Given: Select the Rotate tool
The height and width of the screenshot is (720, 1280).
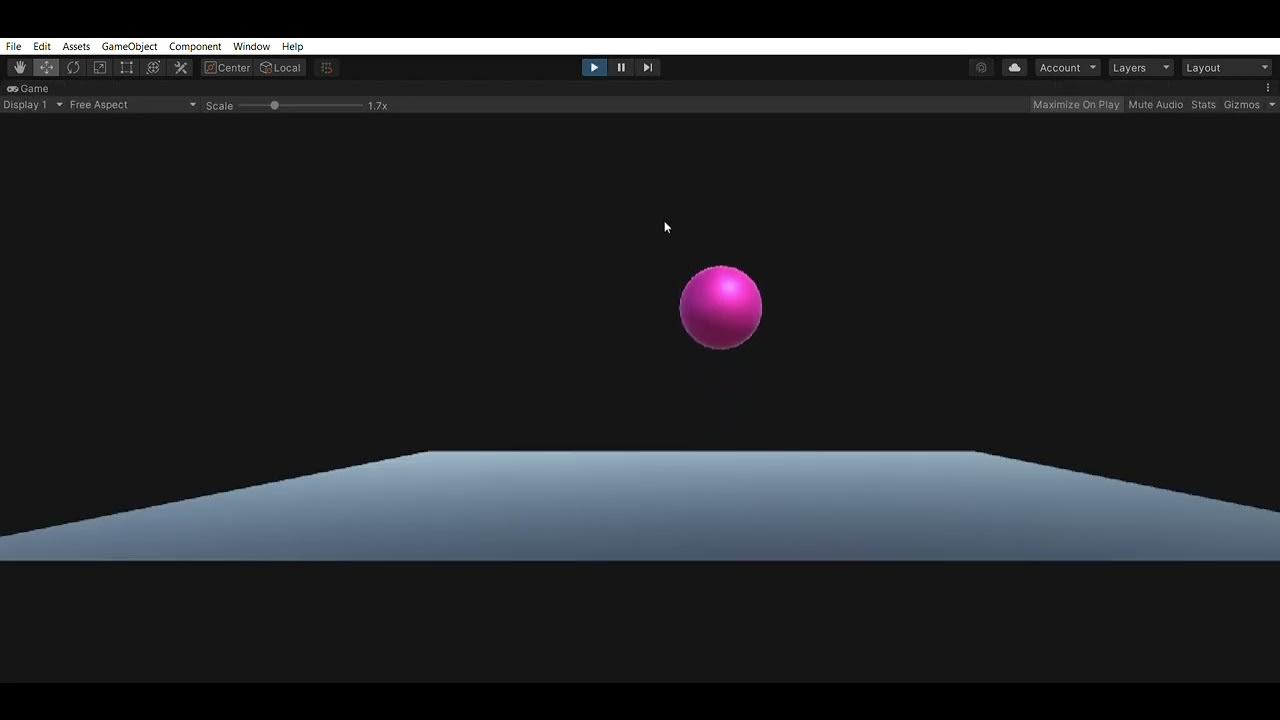Looking at the screenshot, I should pyautogui.click(x=73, y=67).
